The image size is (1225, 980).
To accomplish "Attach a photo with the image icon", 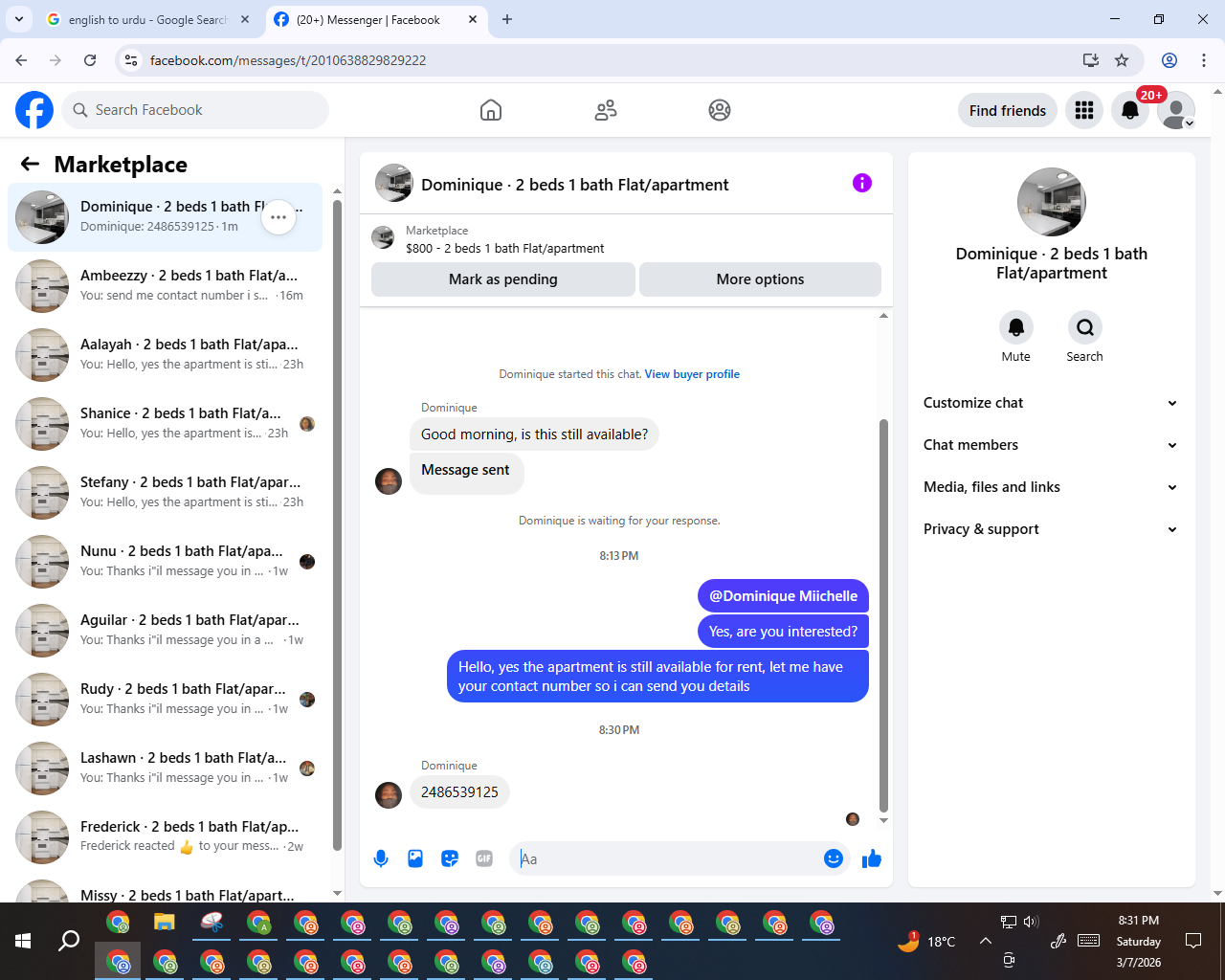I will tap(415, 858).
